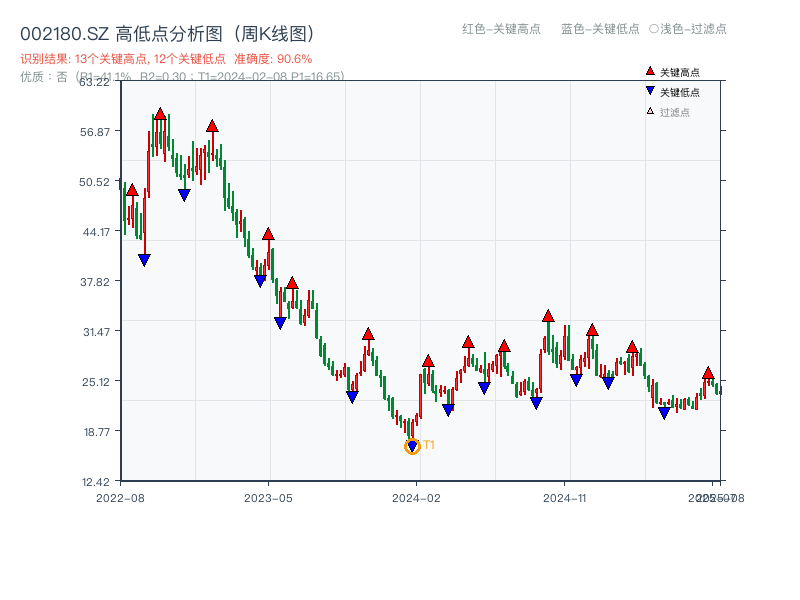Click the 准确度: 90.6% text
This screenshot has height=600, width=800.
click(x=273, y=59)
